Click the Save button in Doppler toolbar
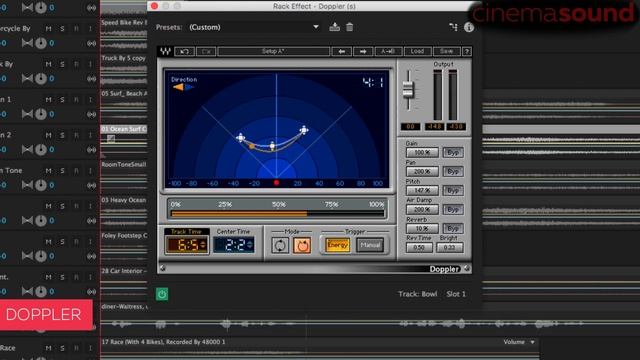The image size is (640, 360). [x=446, y=51]
